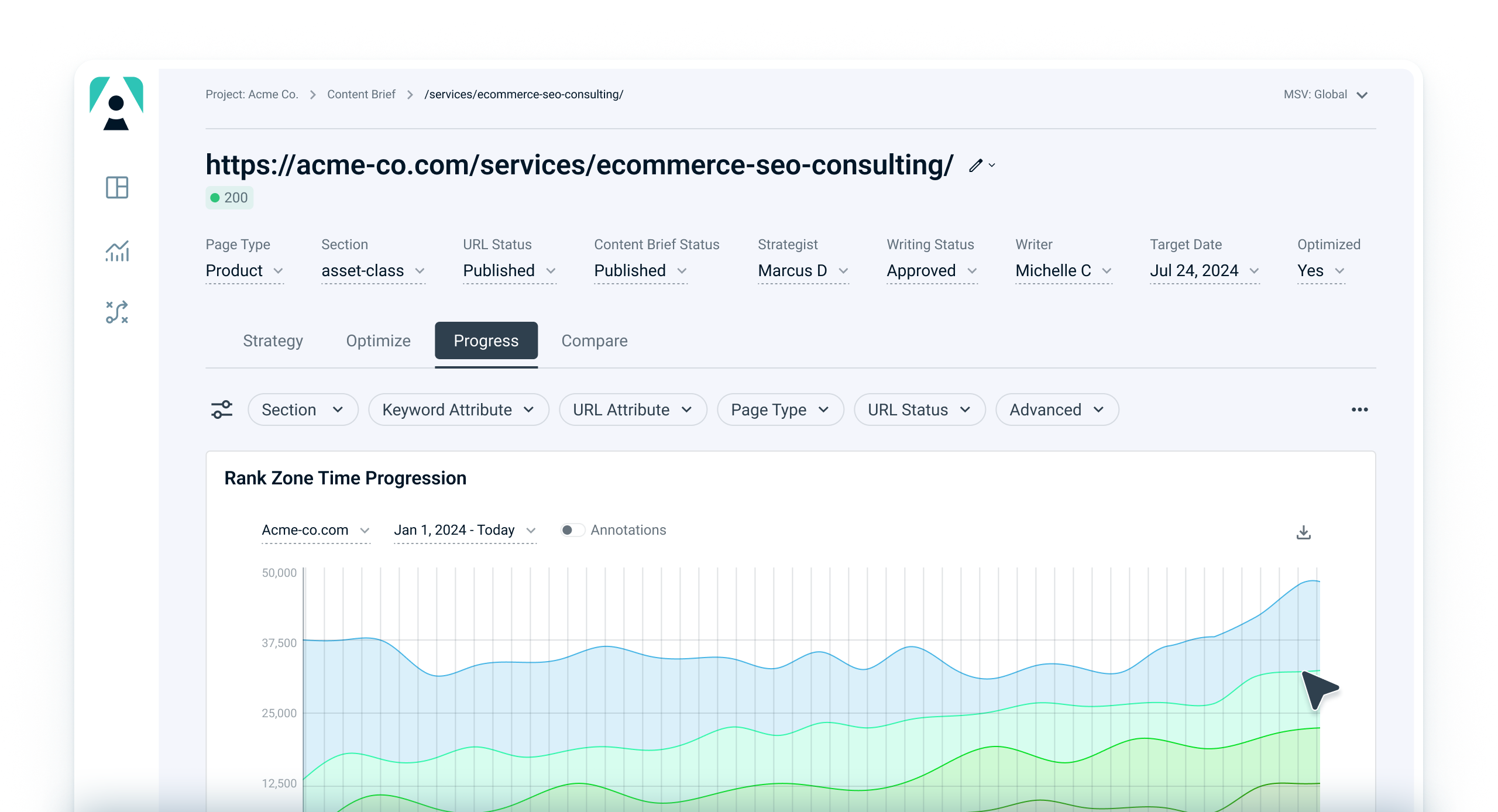Click the filter sliders icon

pyautogui.click(x=222, y=410)
